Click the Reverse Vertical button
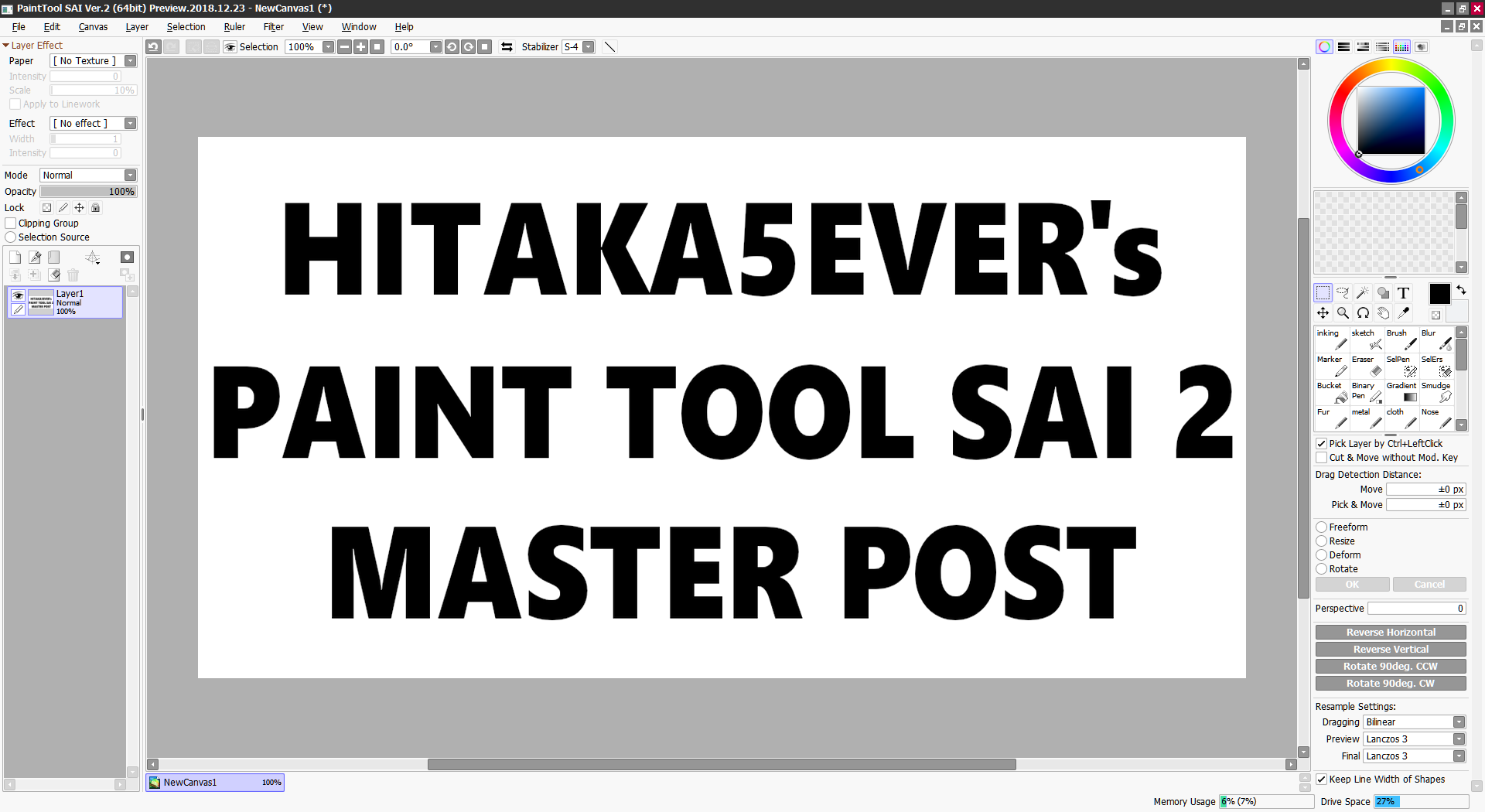1485x812 pixels. click(x=1391, y=650)
